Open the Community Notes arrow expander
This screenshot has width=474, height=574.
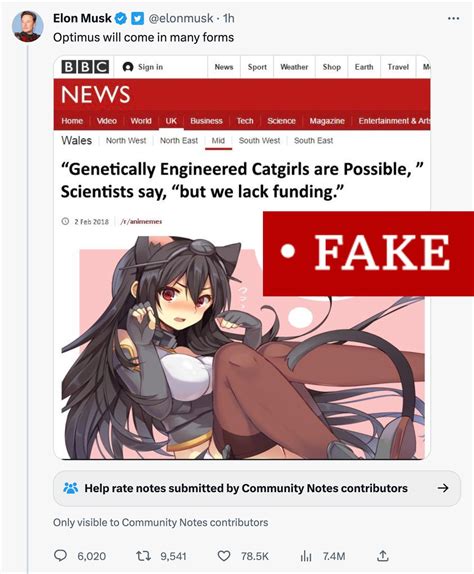[x=443, y=488]
